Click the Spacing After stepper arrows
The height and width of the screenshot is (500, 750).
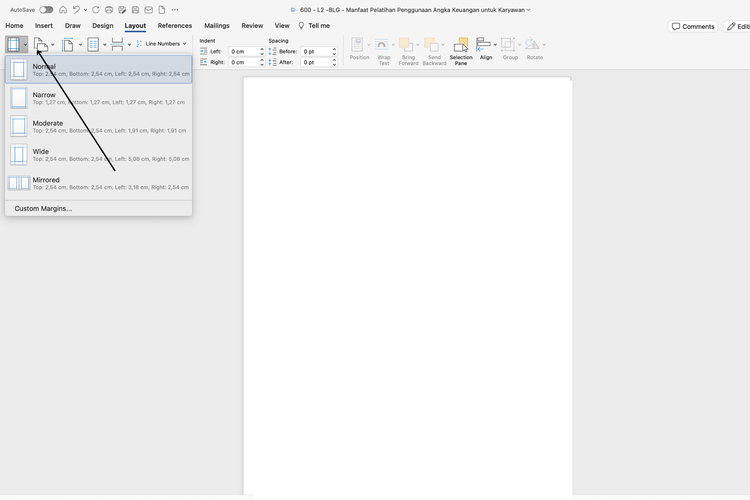[334, 62]
